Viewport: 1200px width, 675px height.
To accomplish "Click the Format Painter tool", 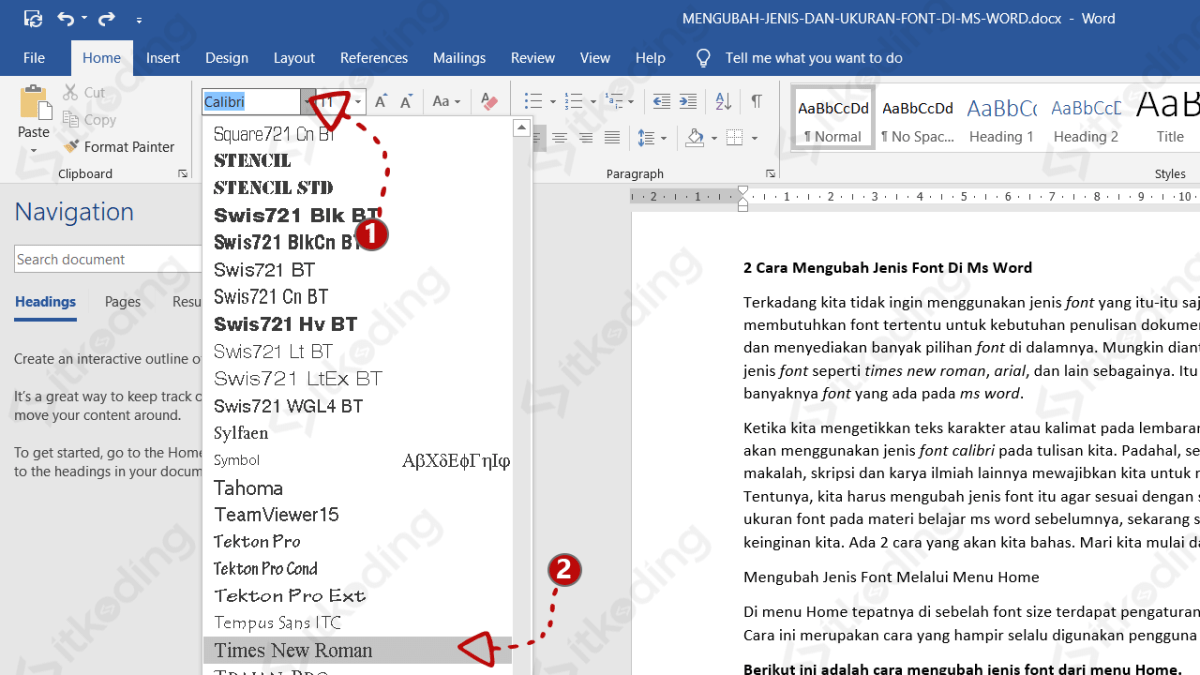I will coord(118,147).
